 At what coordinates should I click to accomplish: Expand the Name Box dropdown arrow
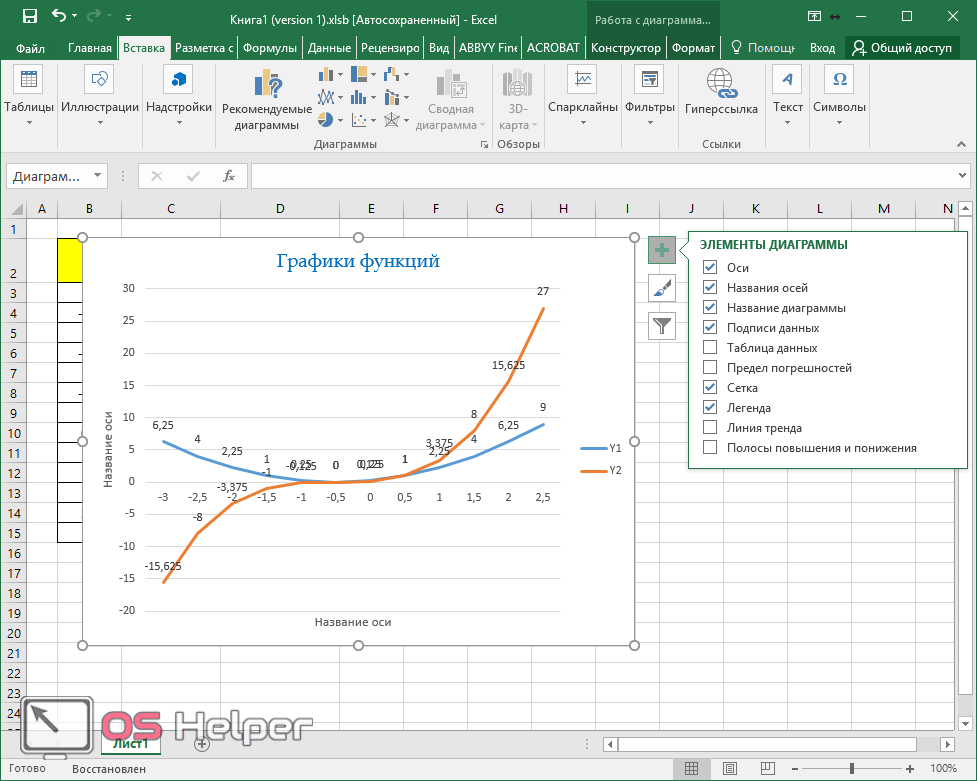[x=97, y=176]
